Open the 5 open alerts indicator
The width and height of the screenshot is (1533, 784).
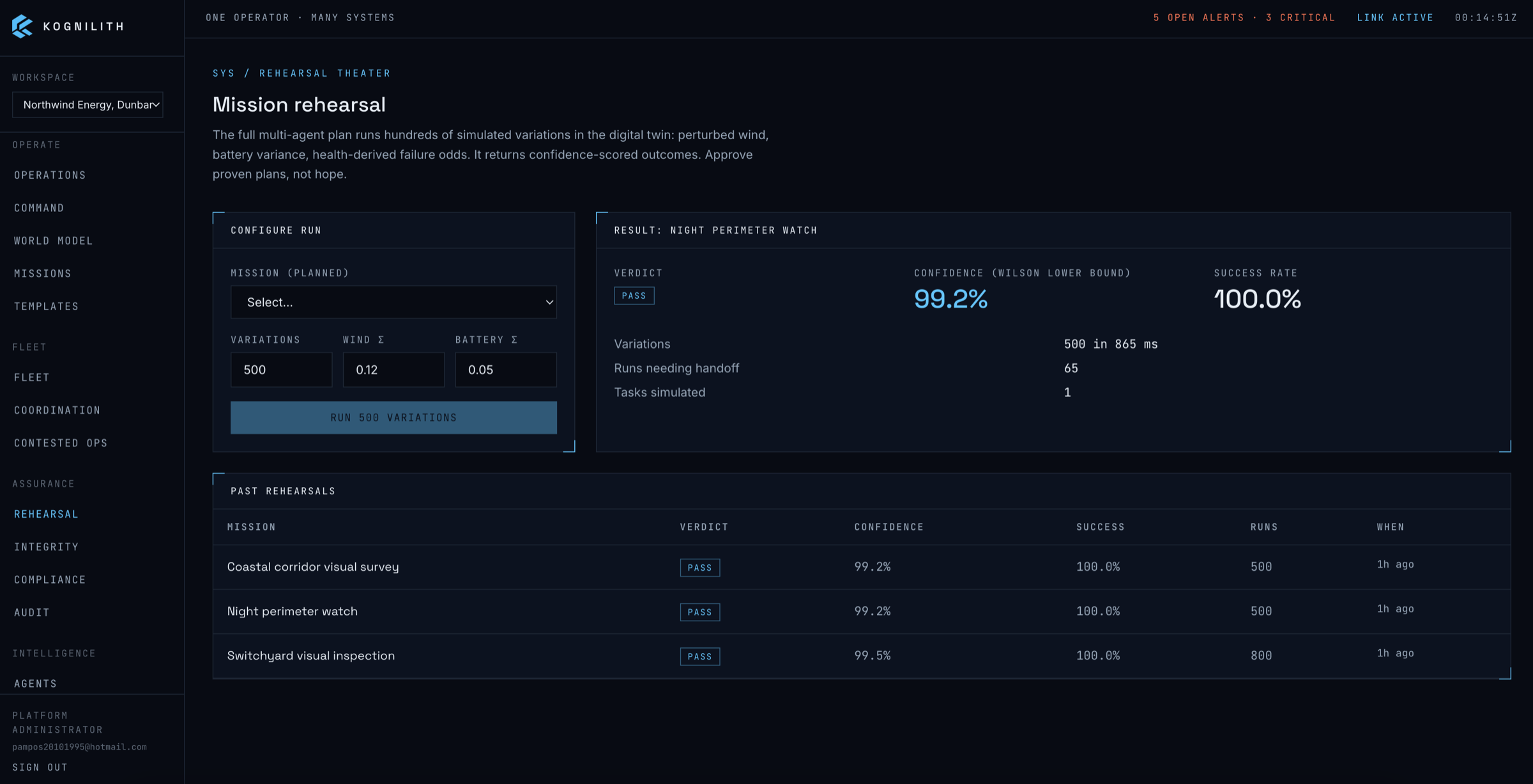[1244, 18]
